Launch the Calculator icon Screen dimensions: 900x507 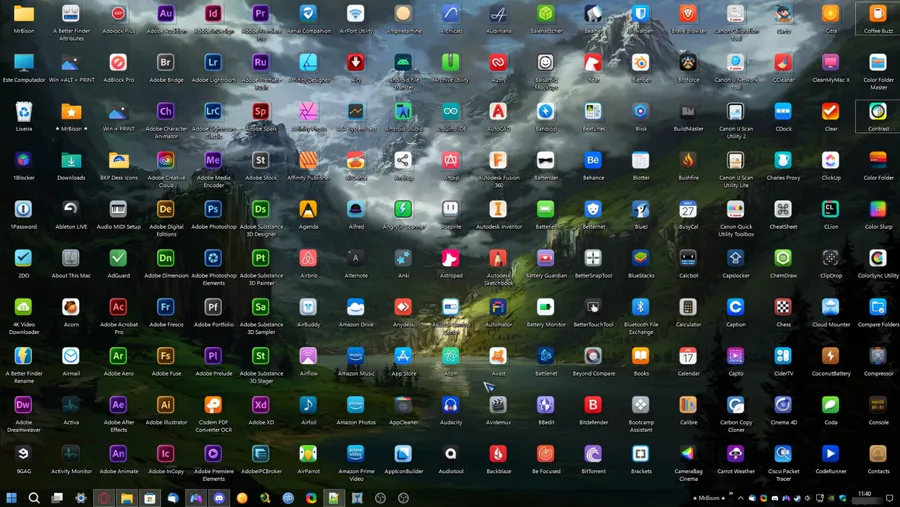point(688,307)
